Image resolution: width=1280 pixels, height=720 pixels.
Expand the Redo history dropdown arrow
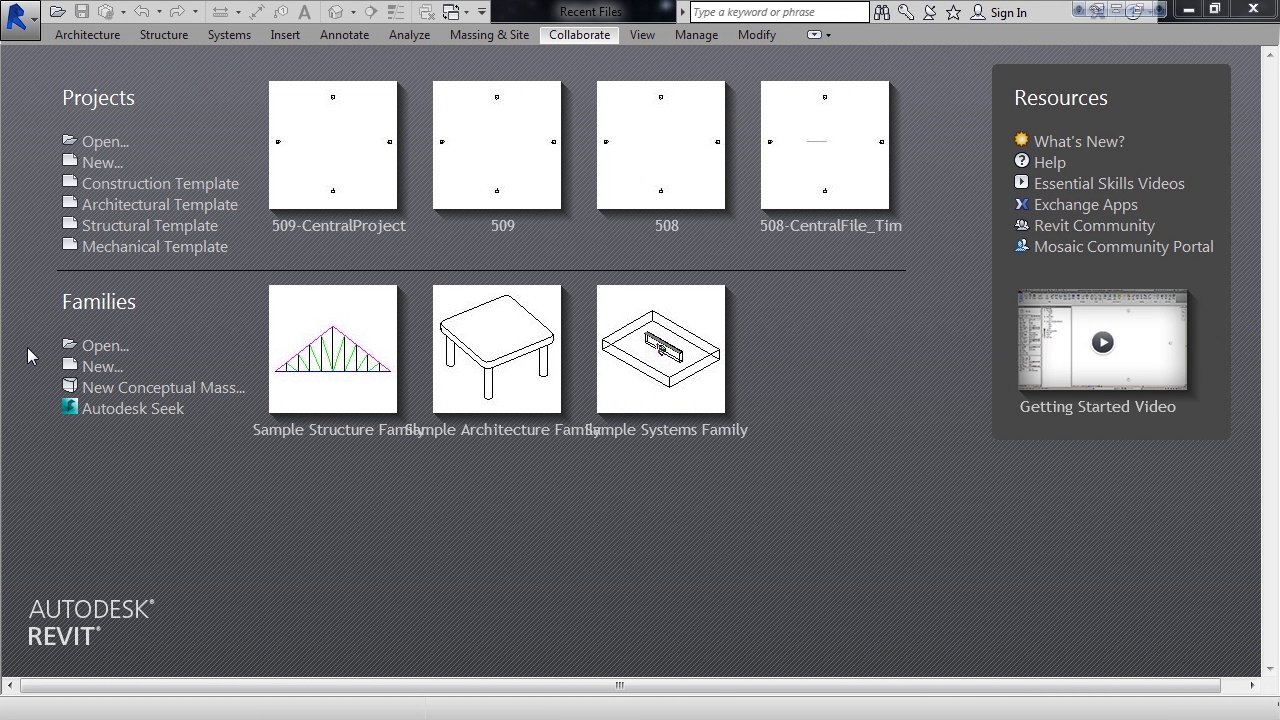click(x=195, y=12)
